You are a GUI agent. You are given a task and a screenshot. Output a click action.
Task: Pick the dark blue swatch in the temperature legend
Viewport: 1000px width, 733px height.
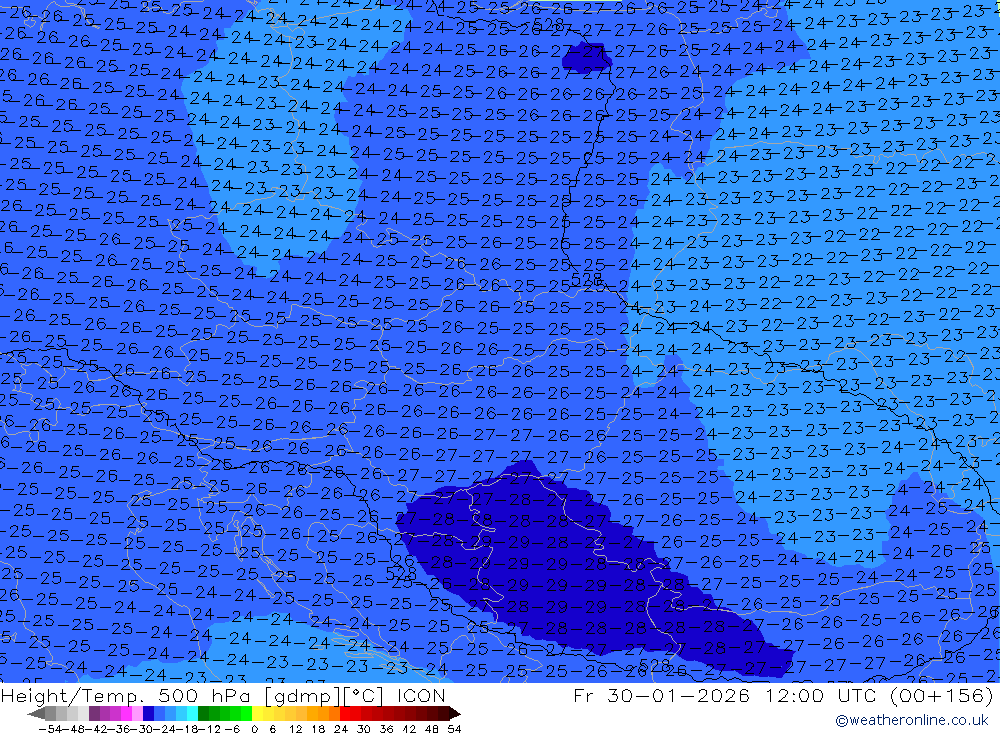tap(148, 713)
